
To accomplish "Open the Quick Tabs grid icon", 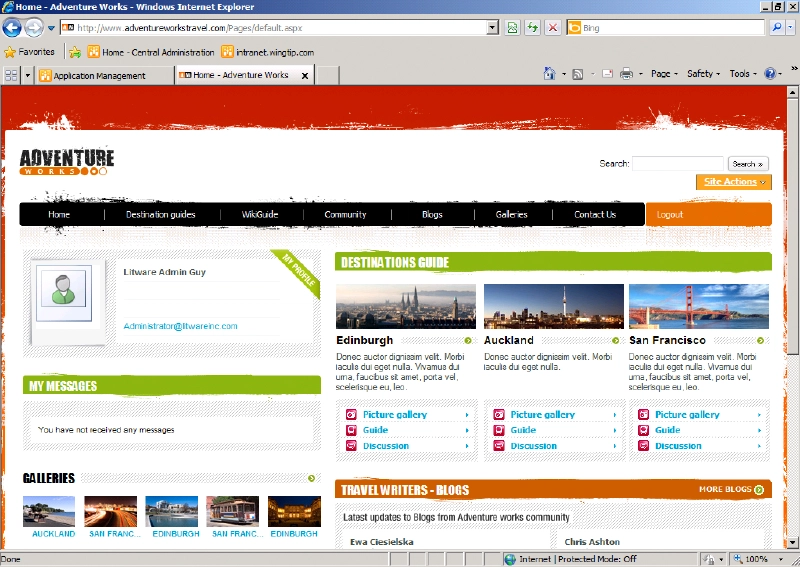I will click(x=11, y=75).
